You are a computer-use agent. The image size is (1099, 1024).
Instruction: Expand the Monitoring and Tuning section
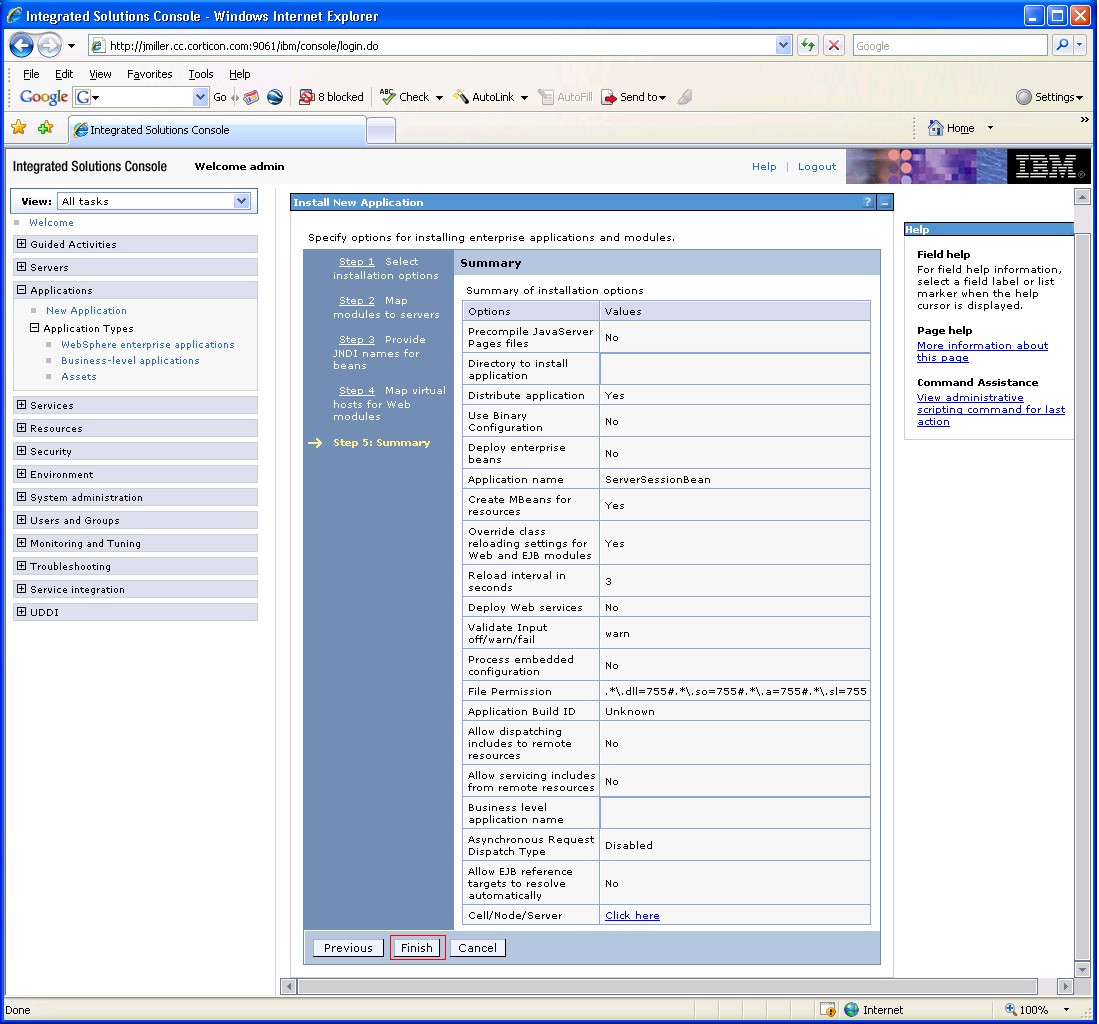pyautogui.click(x=22, y=543)
